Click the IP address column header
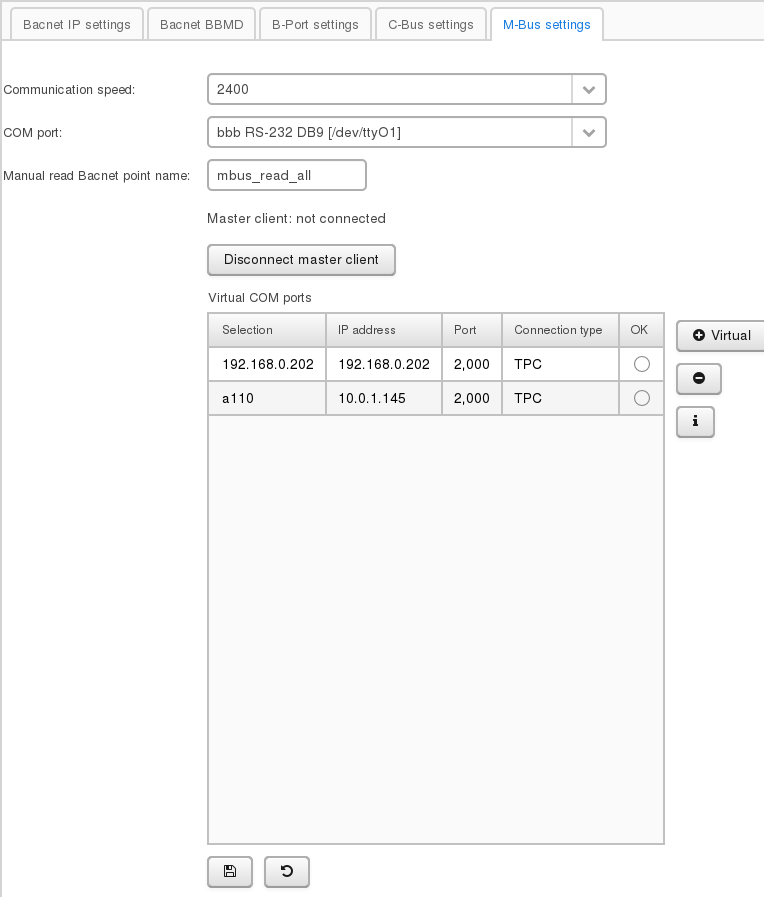The height and width of the screenshot is (897, 764). pos(383,330)
